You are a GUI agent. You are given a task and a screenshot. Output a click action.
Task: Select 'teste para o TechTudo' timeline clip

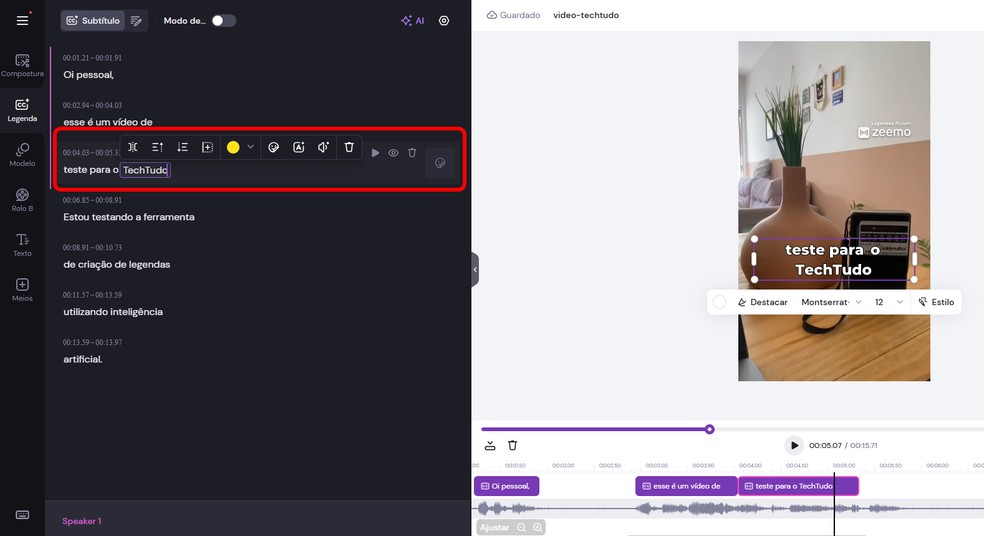point(798,486)
